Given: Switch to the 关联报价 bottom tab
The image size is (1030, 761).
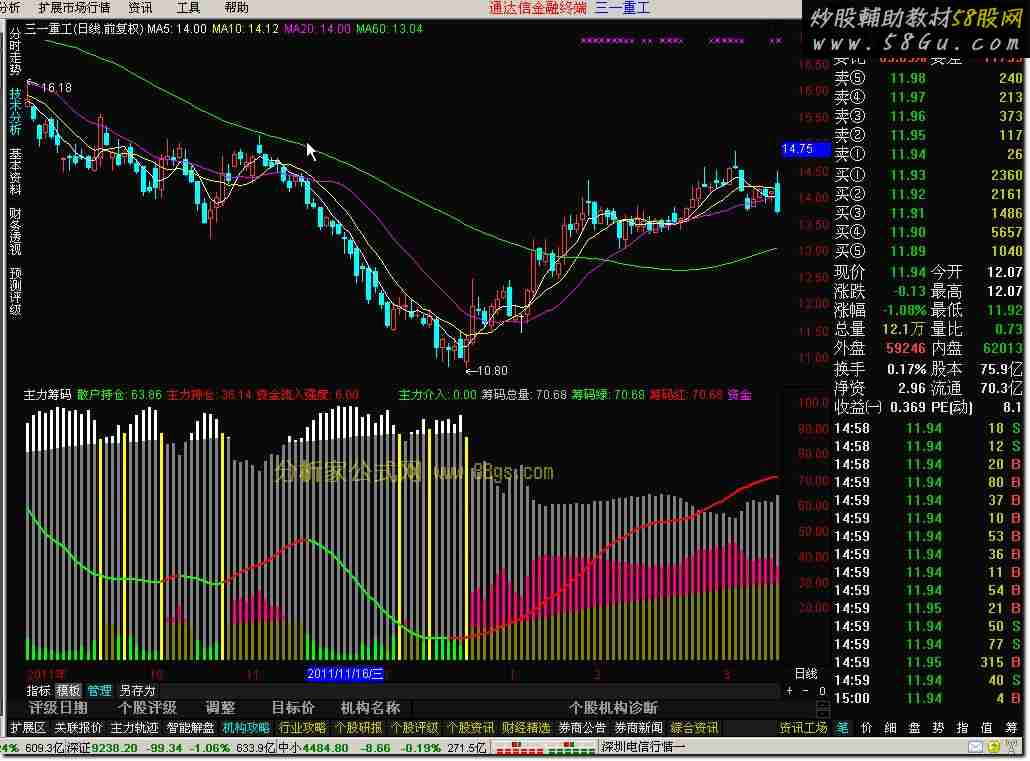Looking at the screenshot, I should (x=78, y=728).
